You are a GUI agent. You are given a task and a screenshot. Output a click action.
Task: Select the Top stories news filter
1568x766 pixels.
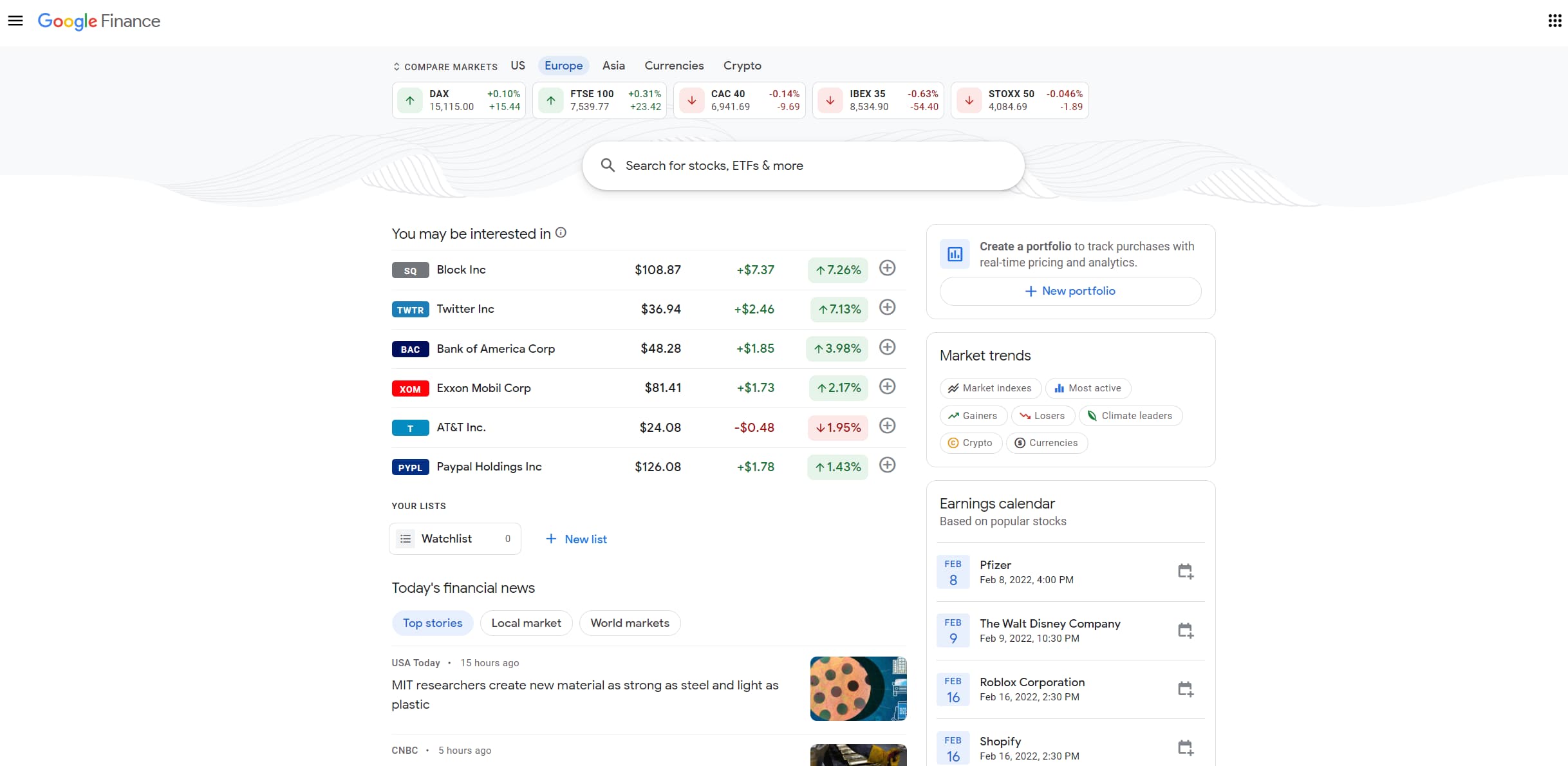click(x=433, y=623)
